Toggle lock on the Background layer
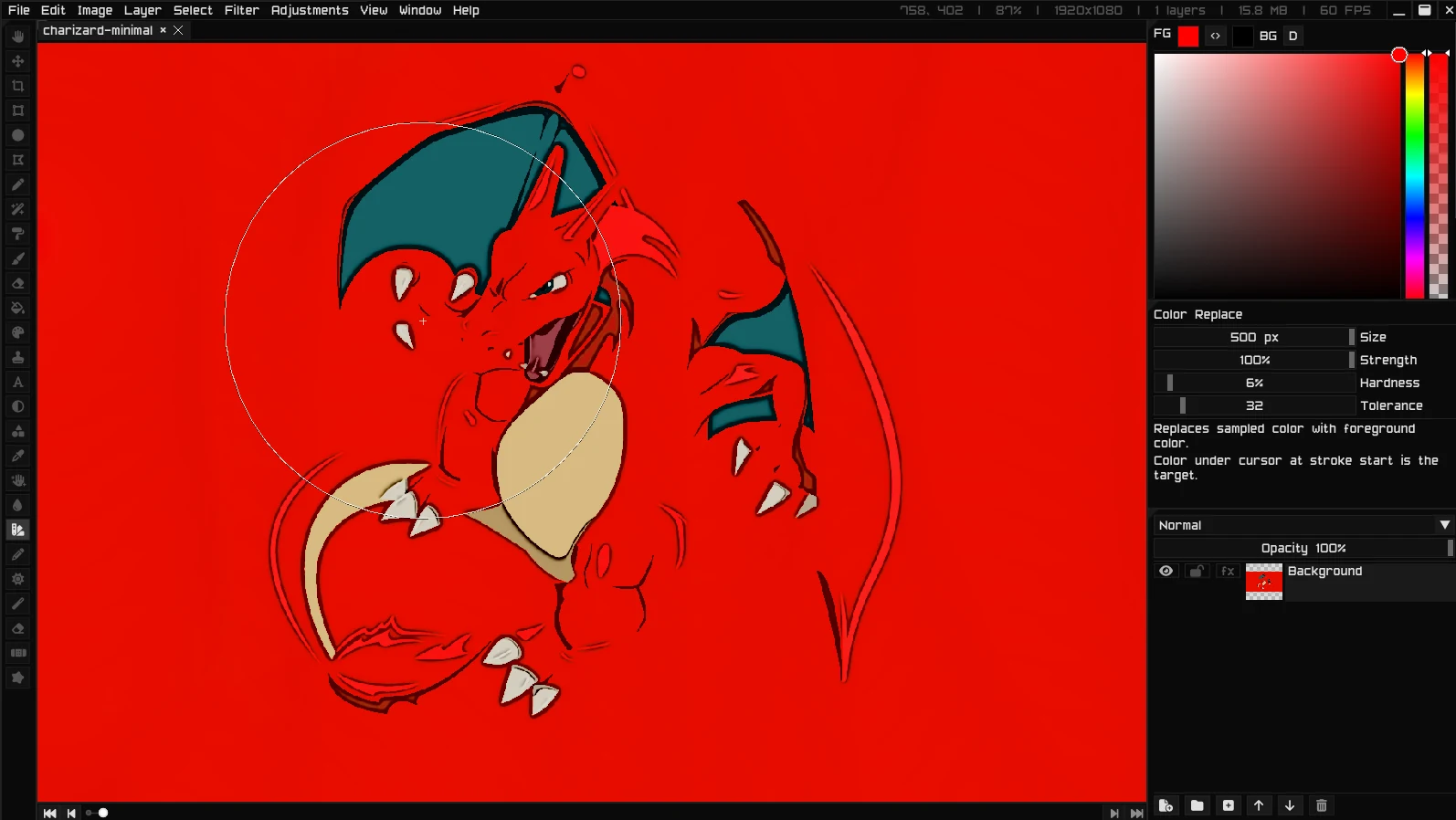Viewport: 1456px width, 820px height. pos(1197,571)
